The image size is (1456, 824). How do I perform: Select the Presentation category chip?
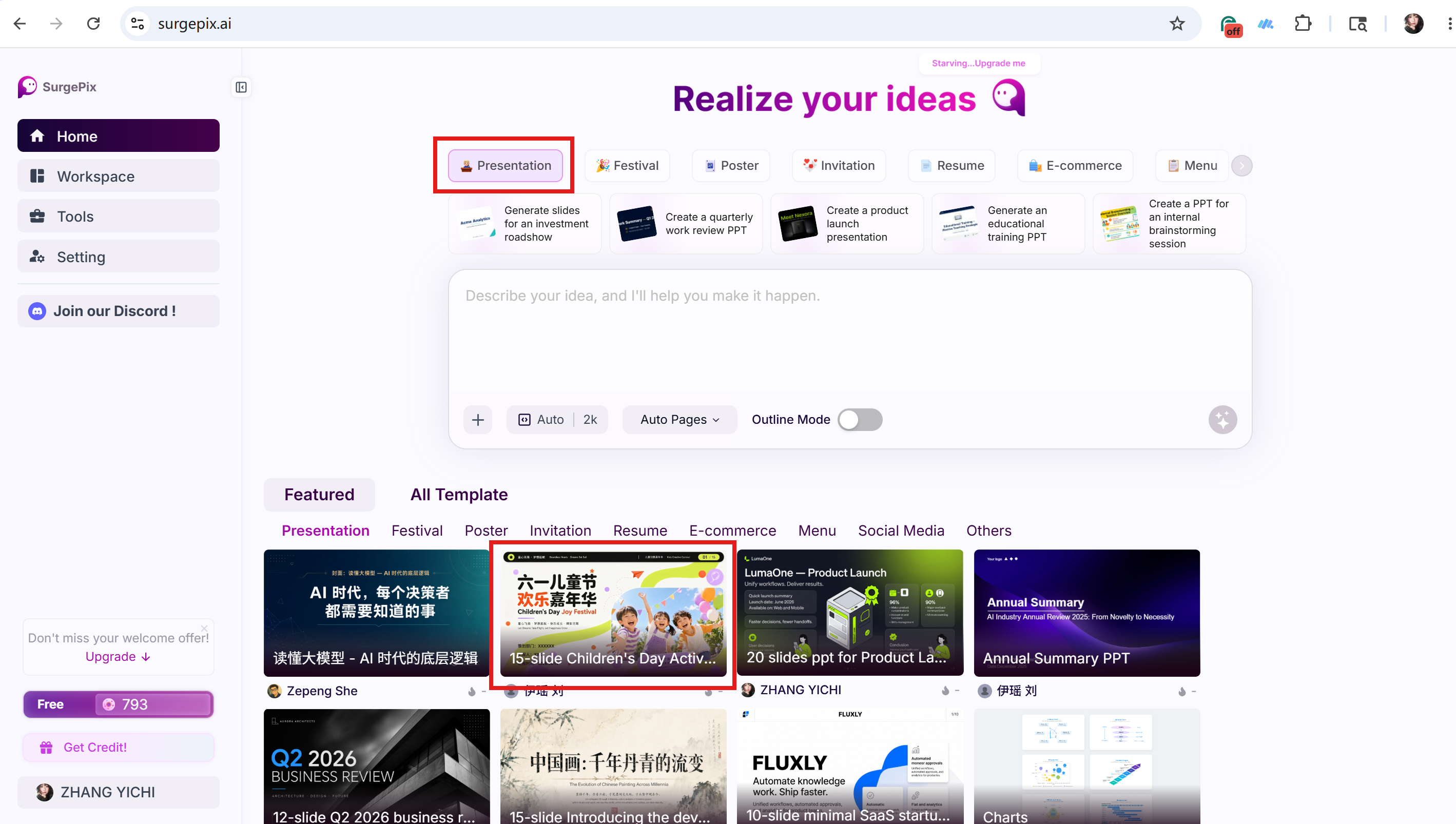(x=505, y=165)
